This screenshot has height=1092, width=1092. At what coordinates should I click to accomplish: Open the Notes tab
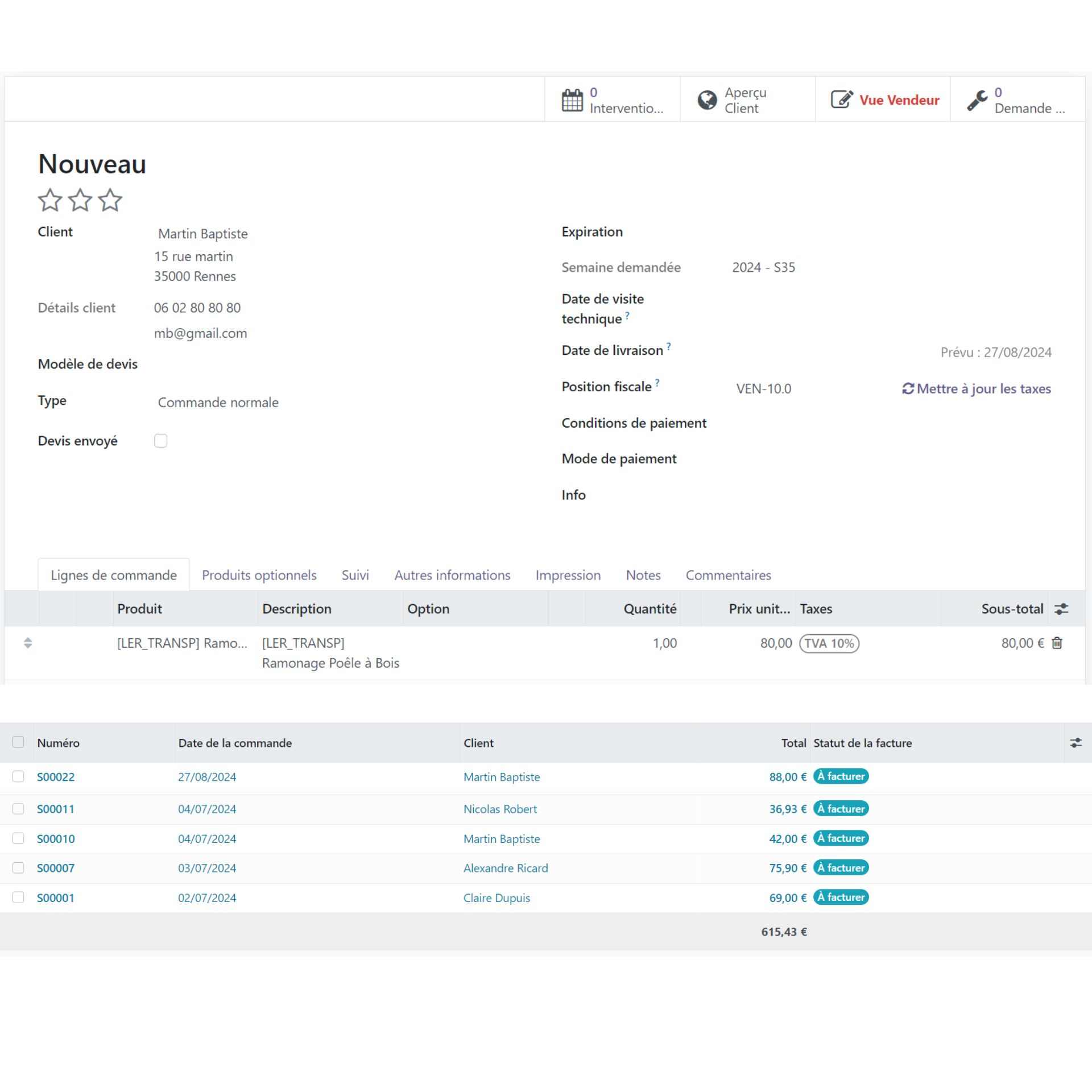point(643,575)
